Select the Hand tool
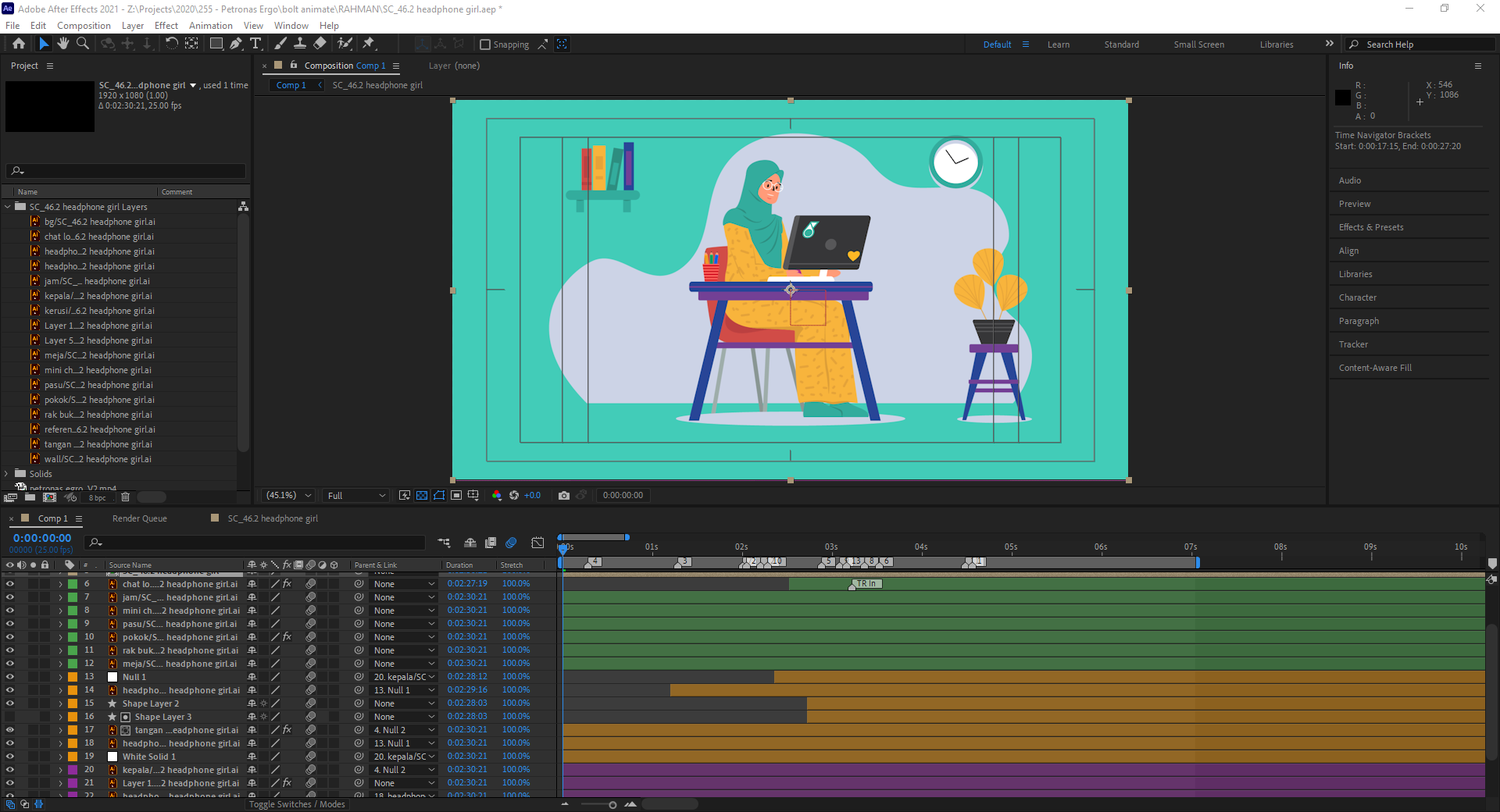The width and height of the screenshot is (1500, 812). tap(63, 44)
